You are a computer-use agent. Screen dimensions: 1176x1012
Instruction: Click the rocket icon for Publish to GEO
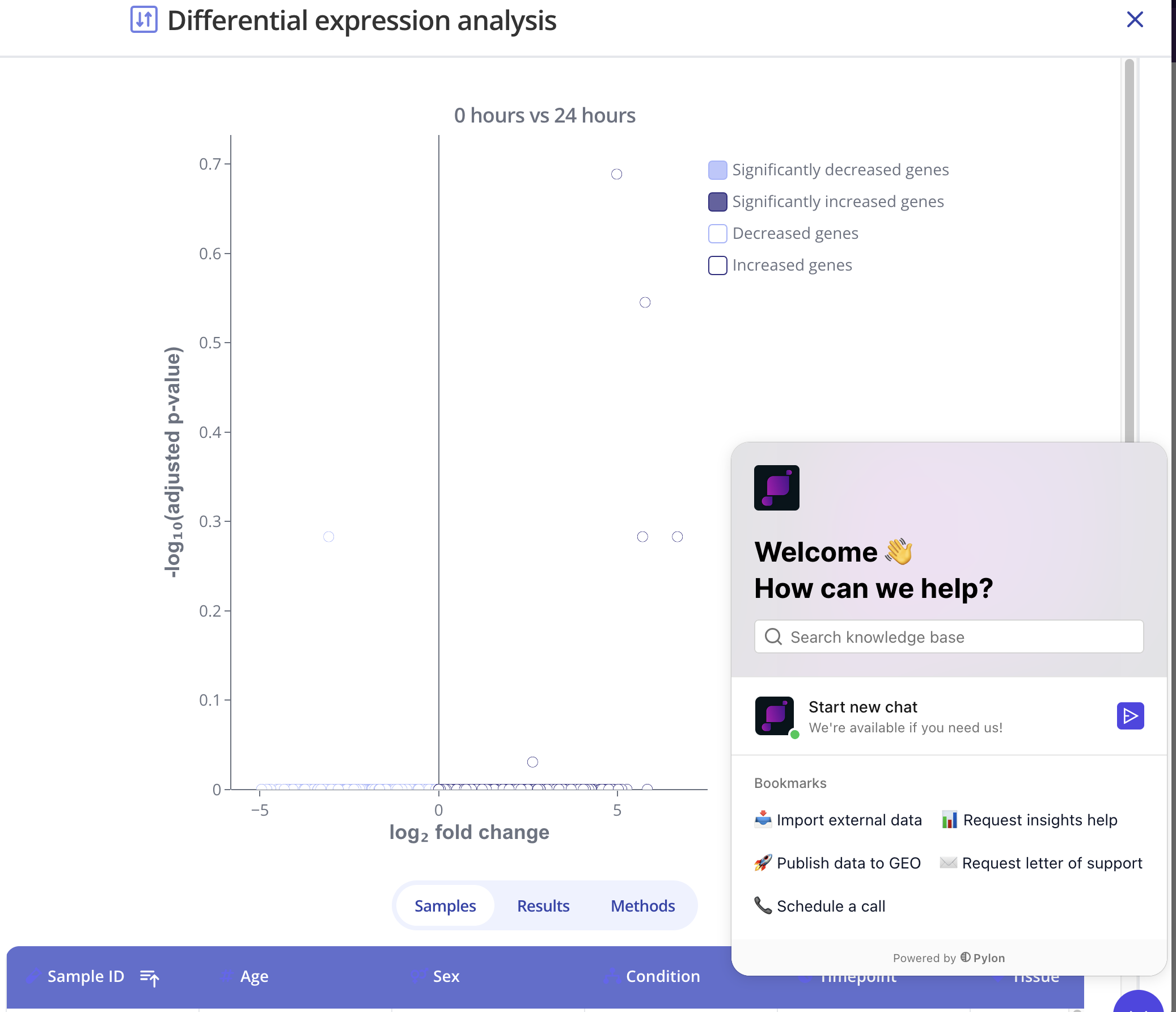[763, 863]
